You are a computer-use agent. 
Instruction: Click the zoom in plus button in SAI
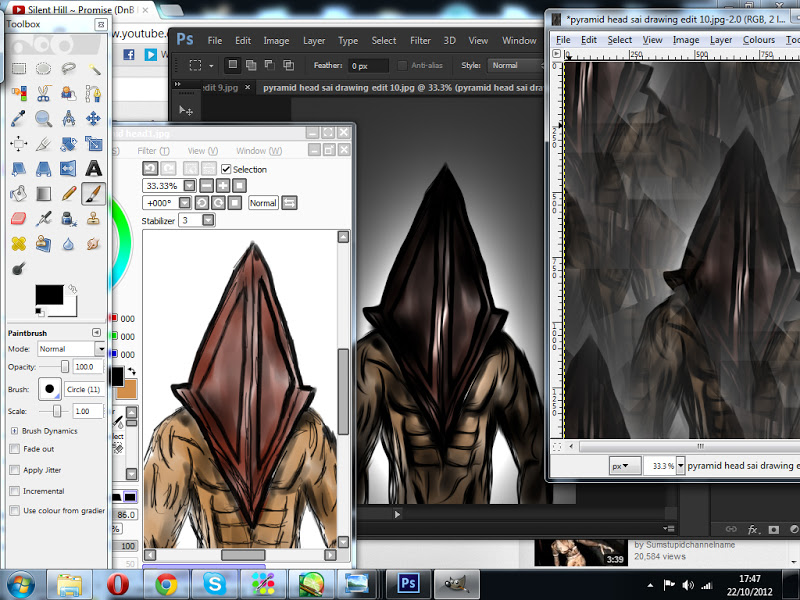point(221,186)
